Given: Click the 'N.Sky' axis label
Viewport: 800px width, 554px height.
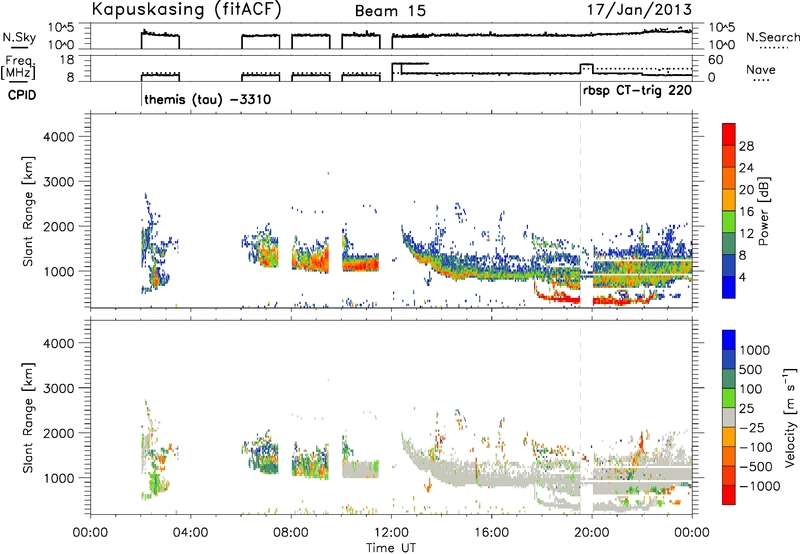Looking at the screenshot, I should tap(19, 37).
